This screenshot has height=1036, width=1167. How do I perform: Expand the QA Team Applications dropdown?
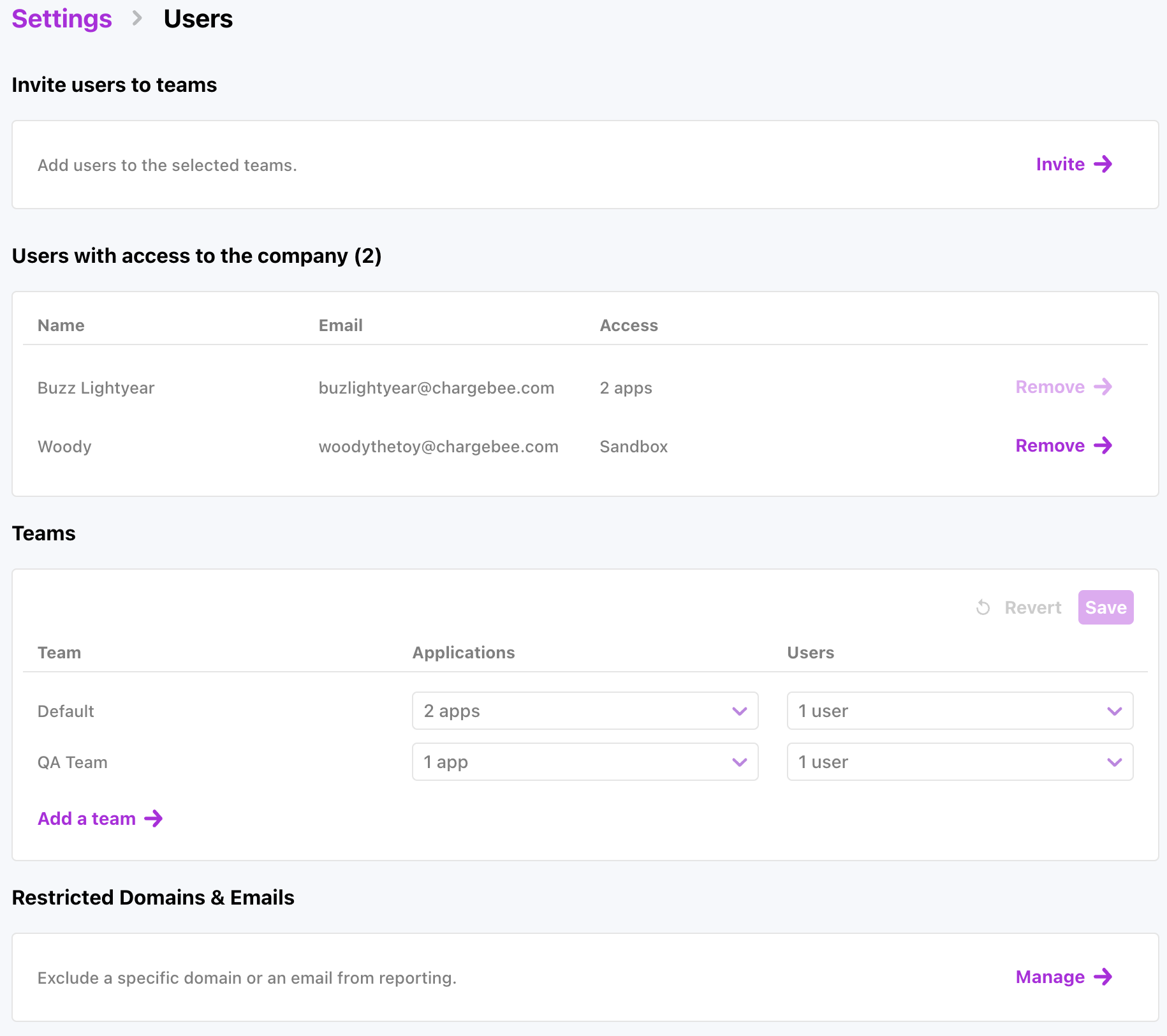click(x=585, y=762)
